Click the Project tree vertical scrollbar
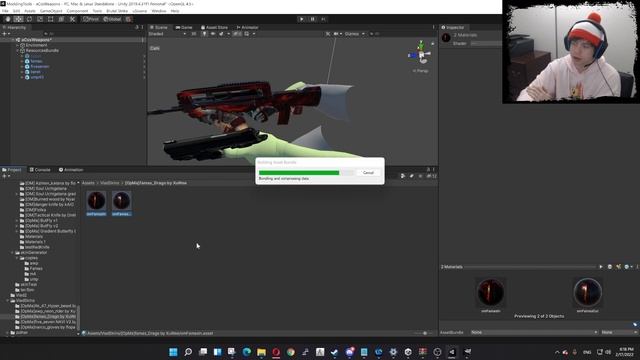This screenshot has width=640, height=360. click(x=78, y=318)
